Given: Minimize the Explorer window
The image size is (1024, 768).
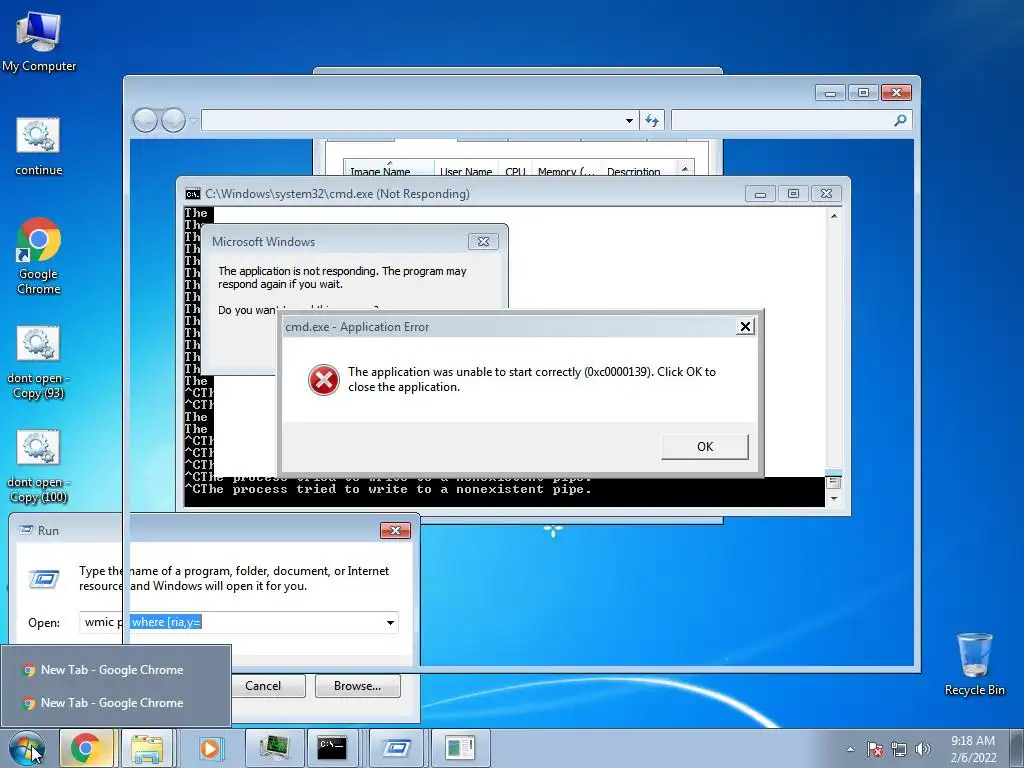Looking at the screenshot, I should click(831, 93).
